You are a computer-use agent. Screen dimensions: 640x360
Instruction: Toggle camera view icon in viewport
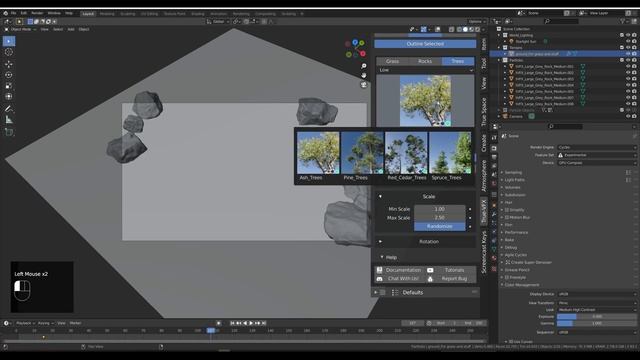[x=364, y=84]
